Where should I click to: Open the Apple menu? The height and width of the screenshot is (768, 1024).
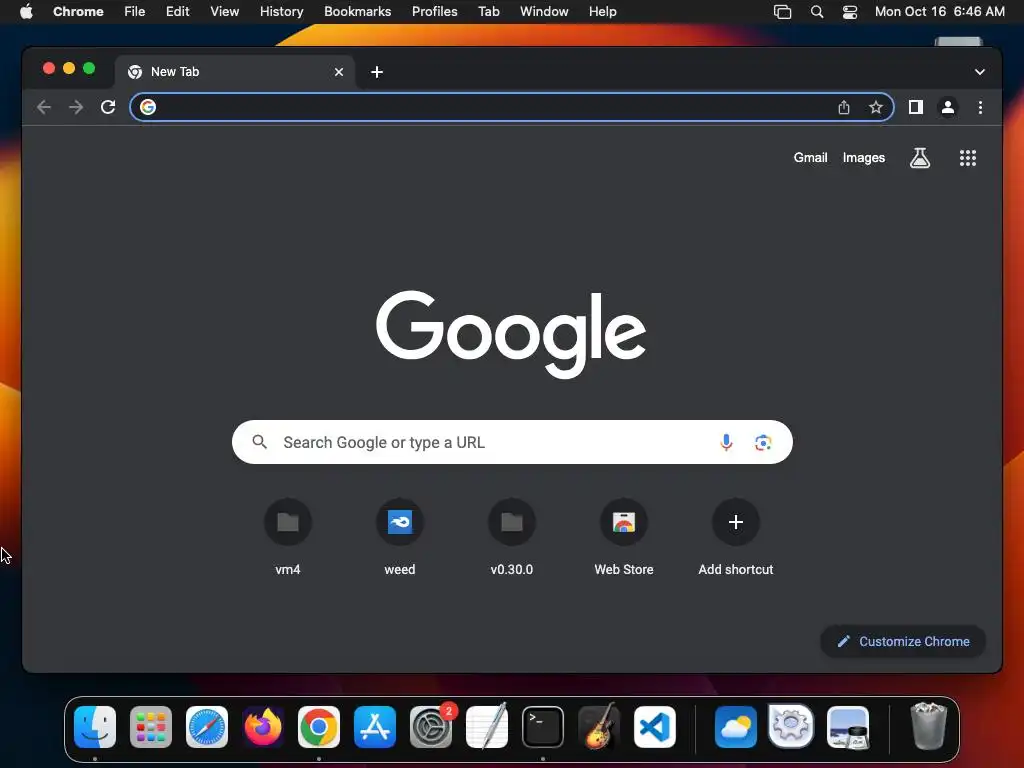[26, 11]
